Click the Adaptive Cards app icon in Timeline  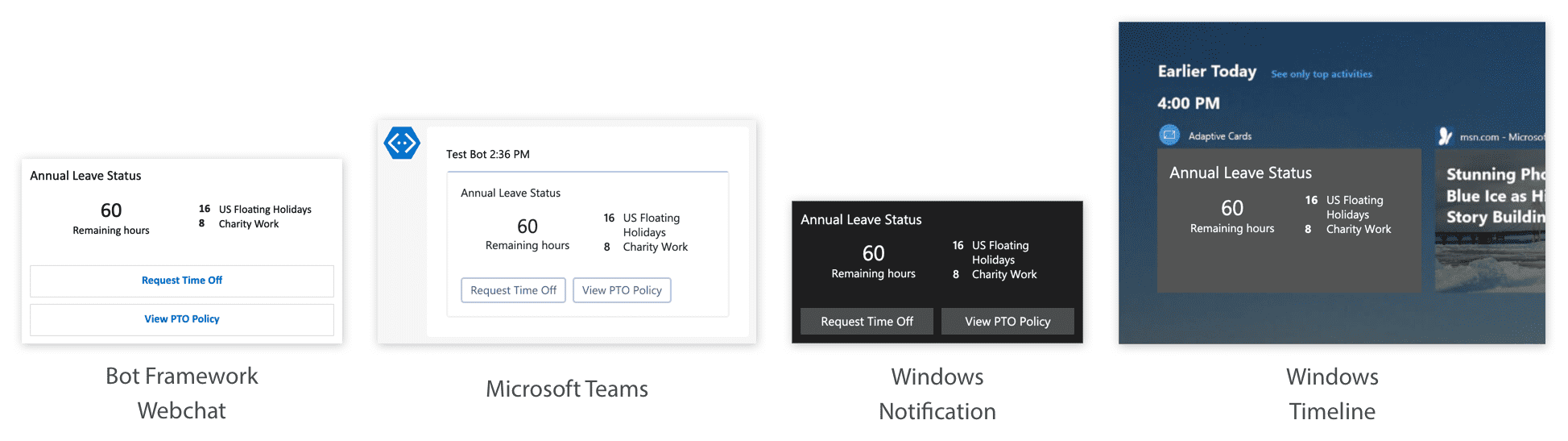click(1169, 135)
